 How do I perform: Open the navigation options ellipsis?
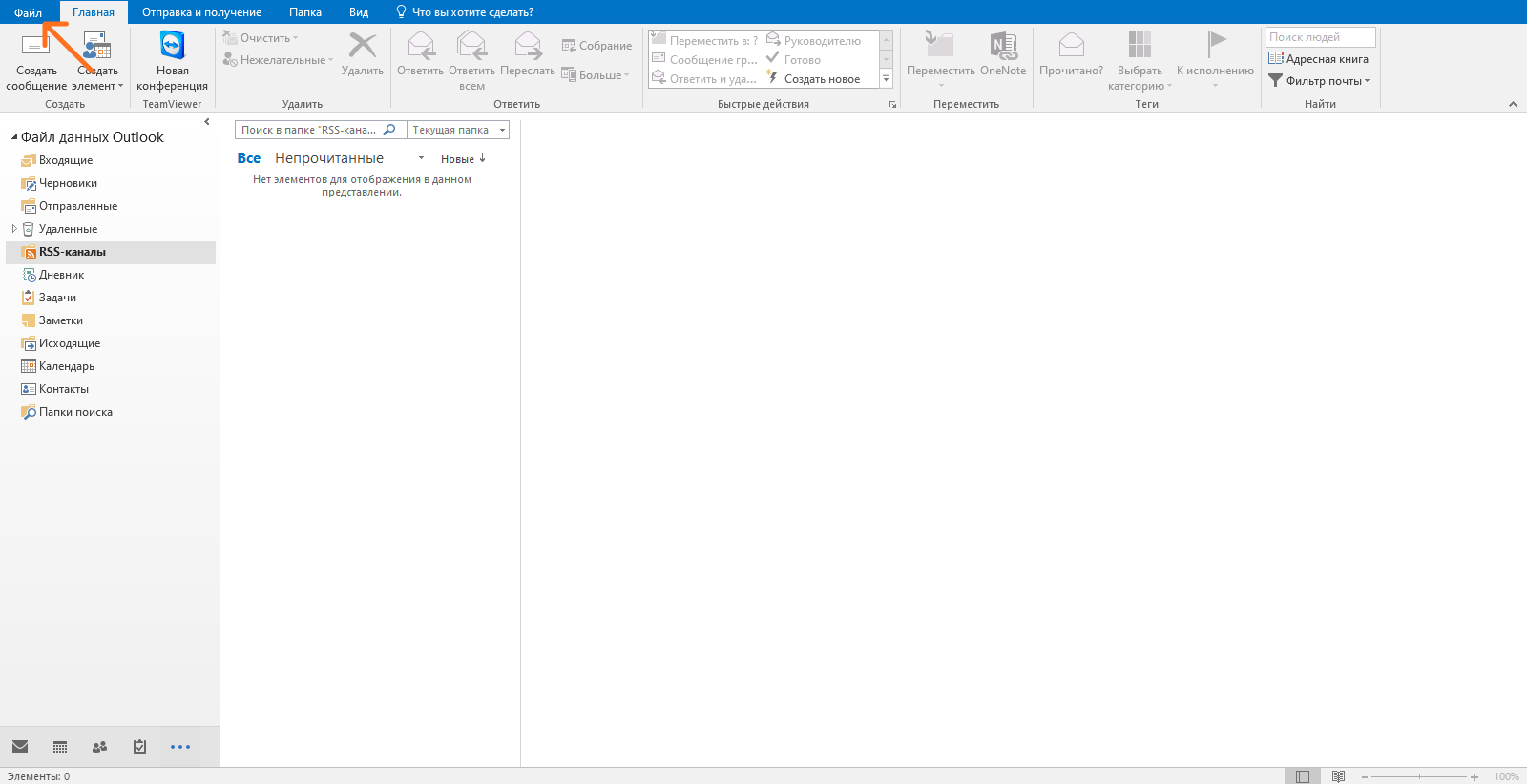click(x=180, y=747)
